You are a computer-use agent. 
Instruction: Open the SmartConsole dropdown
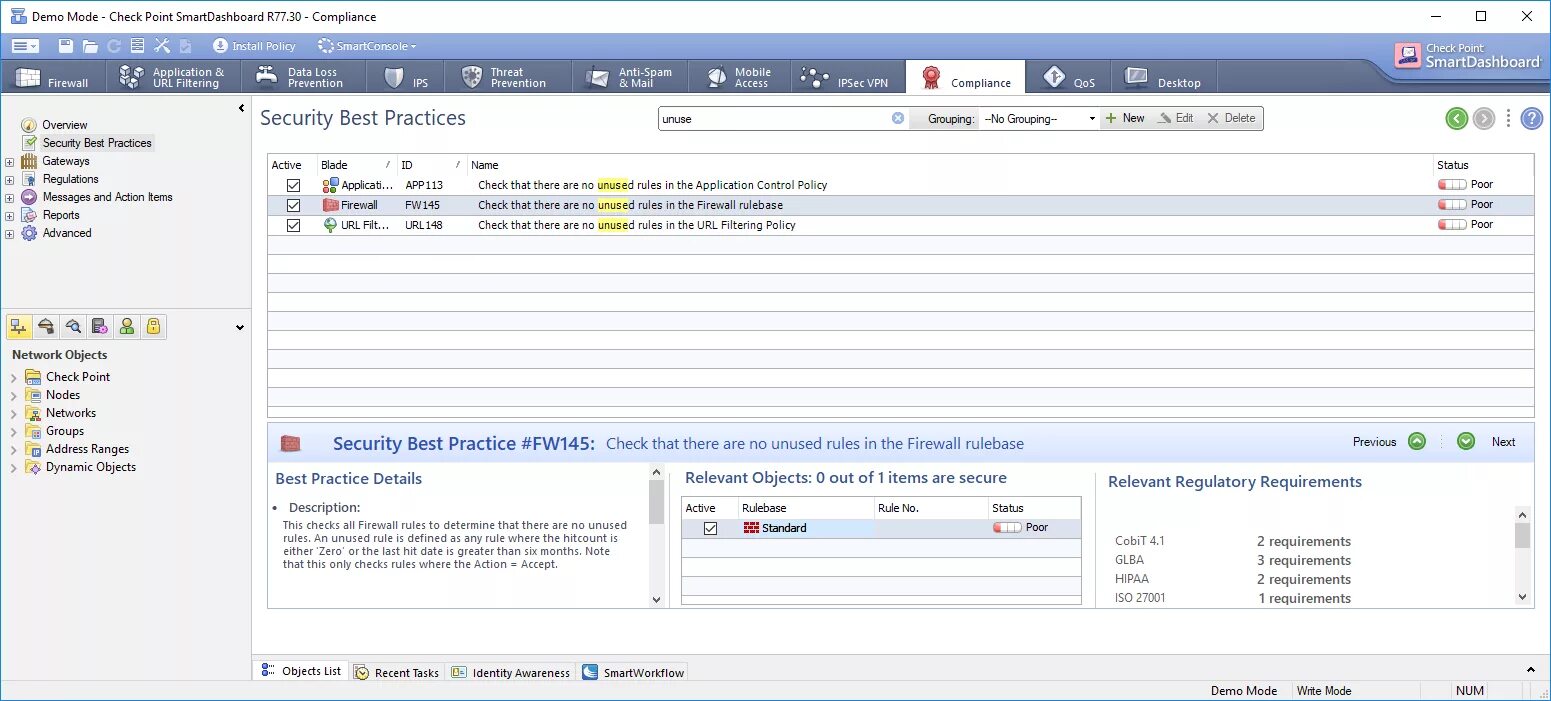point(366,46)
